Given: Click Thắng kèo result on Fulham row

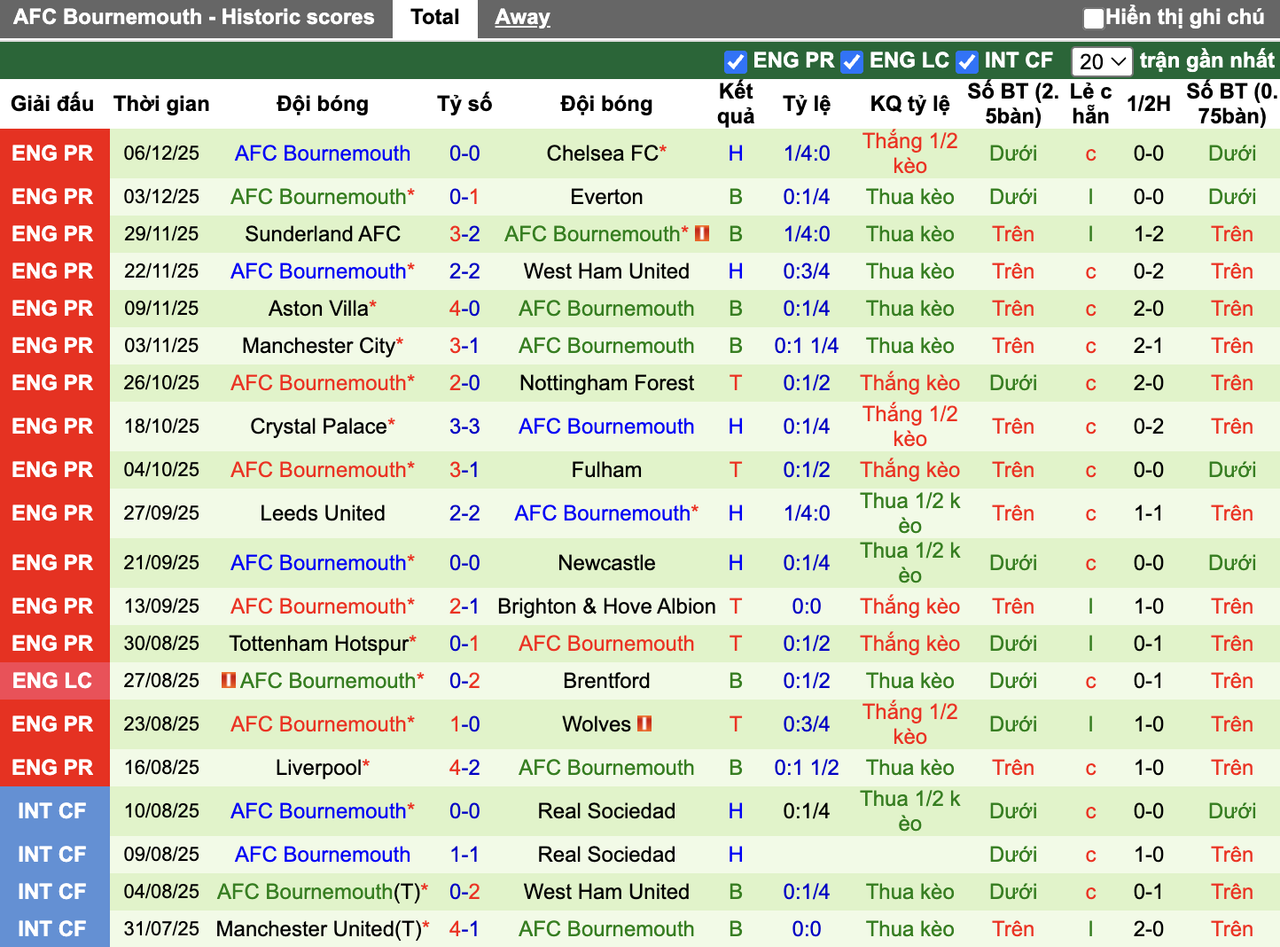Looking at the screenshot, I should 910,470.
